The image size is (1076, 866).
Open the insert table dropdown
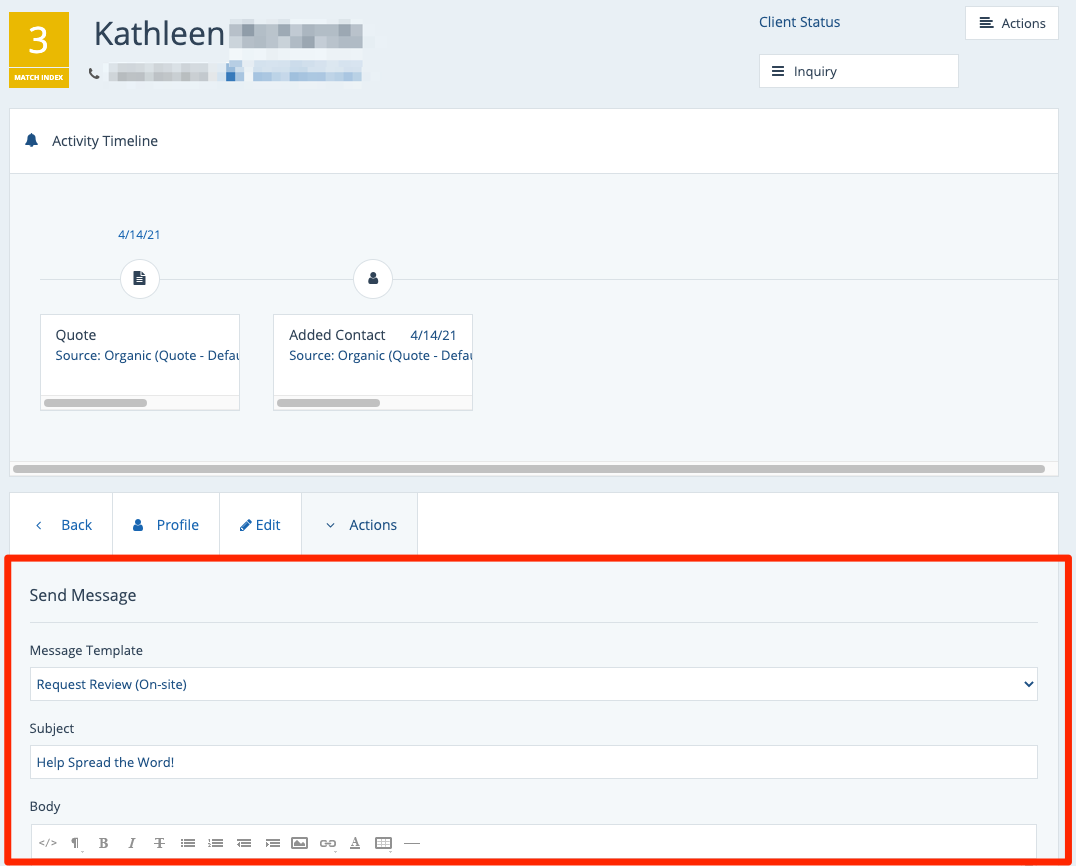tap(384, 843)
